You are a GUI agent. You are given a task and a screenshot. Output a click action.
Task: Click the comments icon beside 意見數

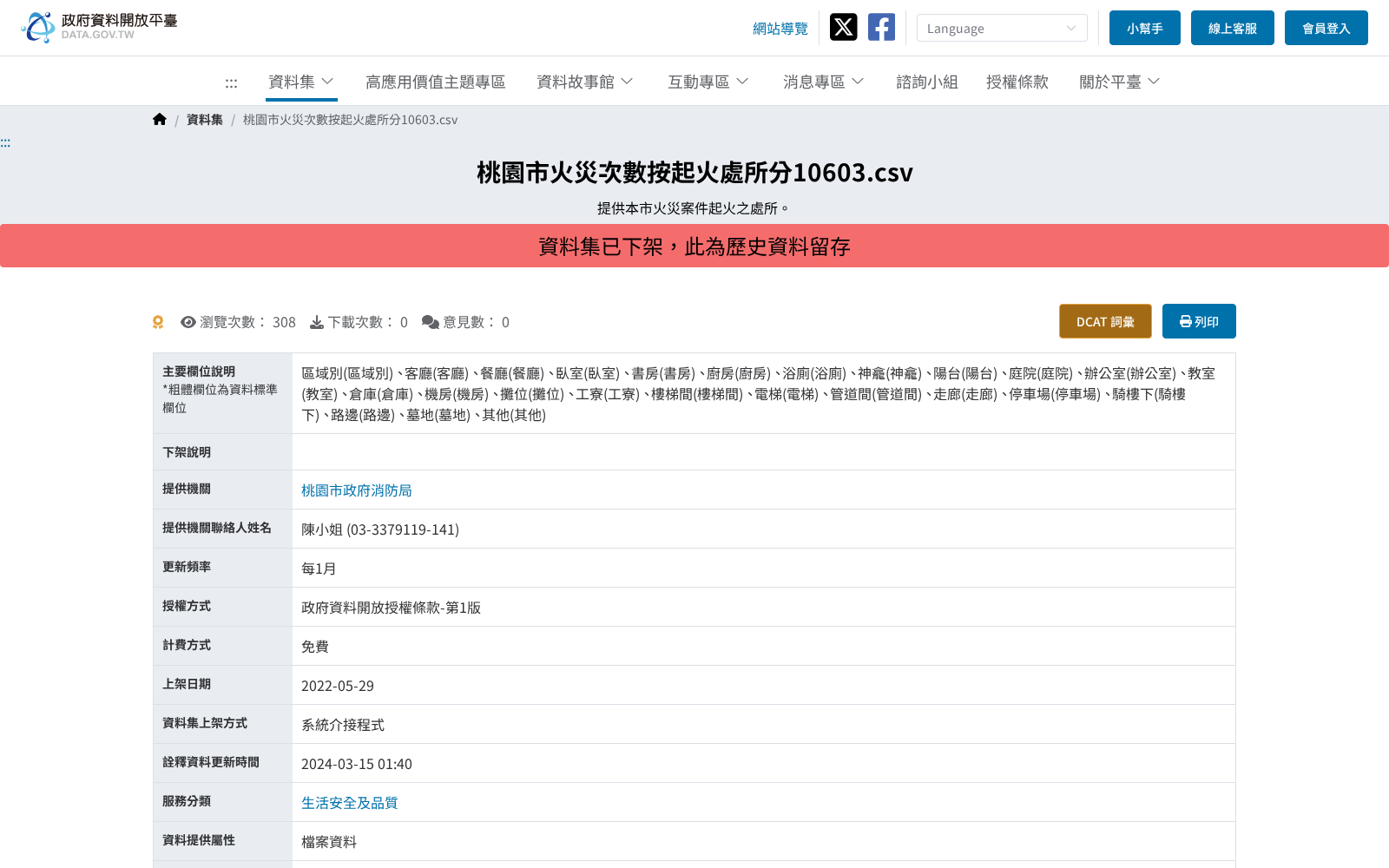(x=430, y=322)
